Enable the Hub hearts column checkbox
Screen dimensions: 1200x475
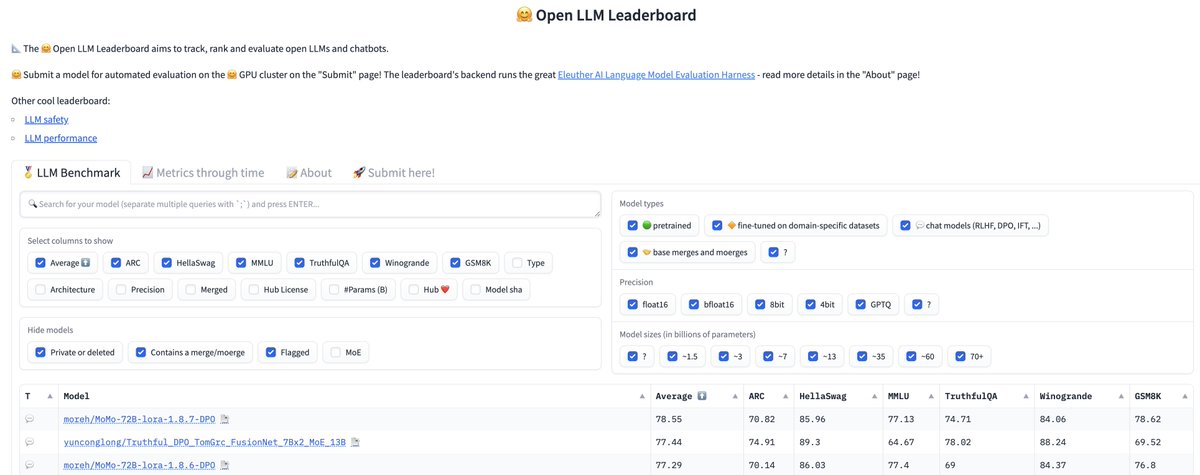pos(414,290)
